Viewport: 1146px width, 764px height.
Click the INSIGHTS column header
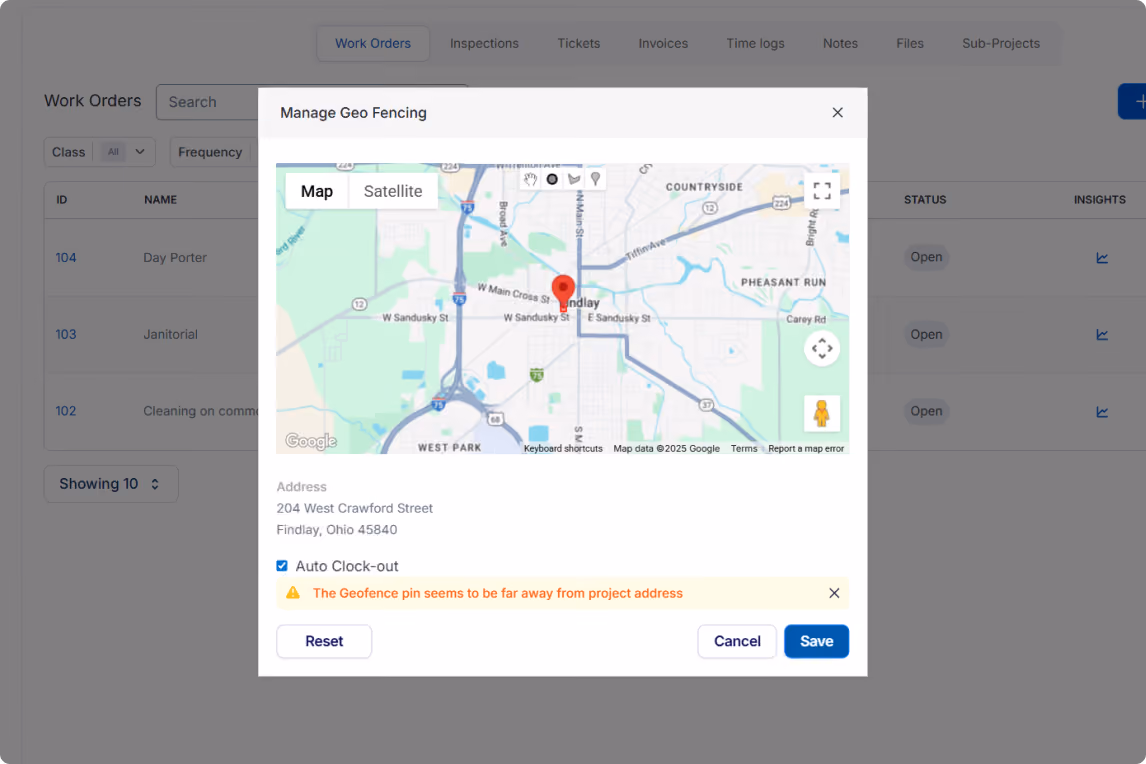[1099, 200]
